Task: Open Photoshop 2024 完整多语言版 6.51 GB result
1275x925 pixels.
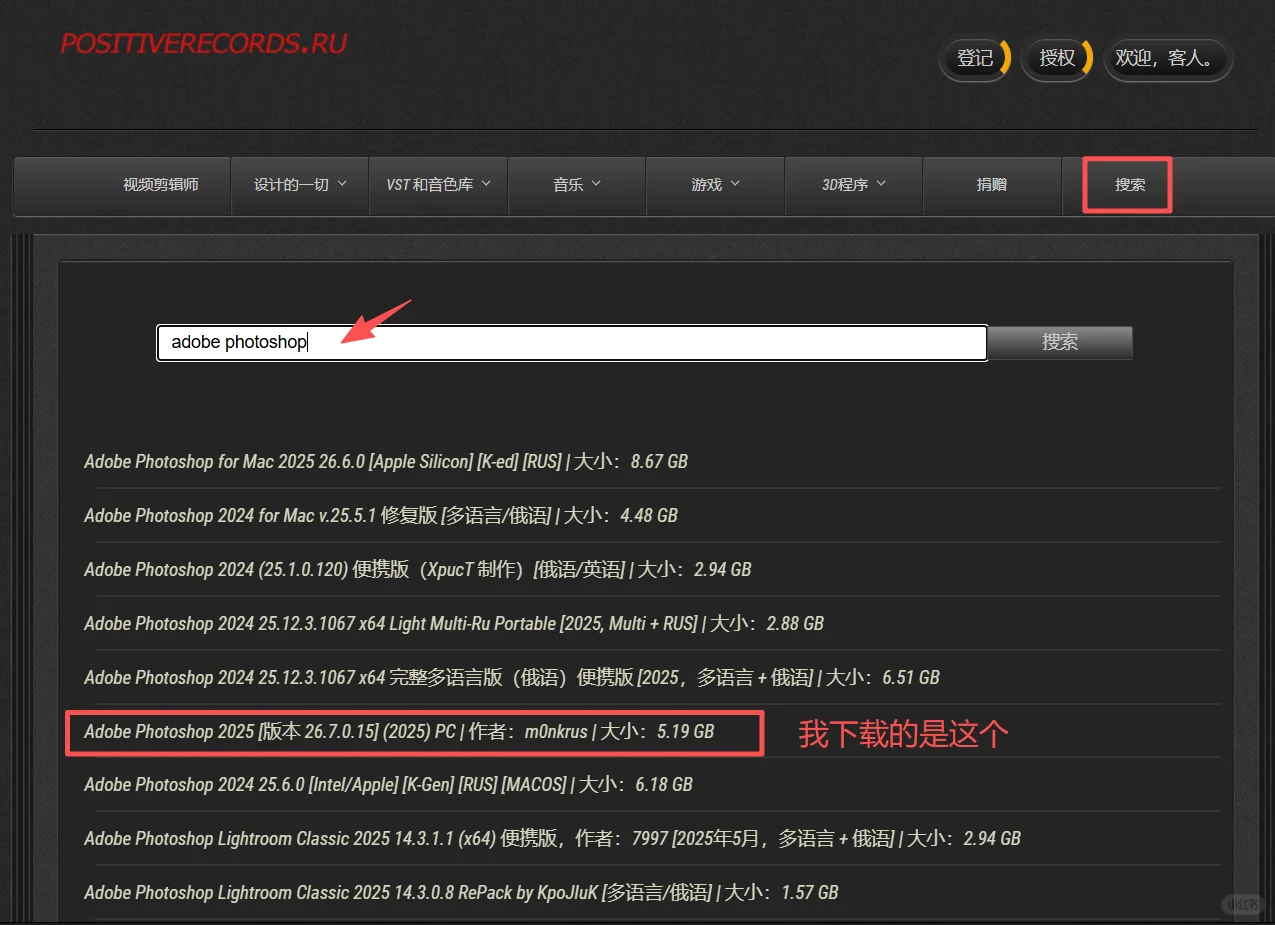Action: pyautogui.click(x=512, y=678)
